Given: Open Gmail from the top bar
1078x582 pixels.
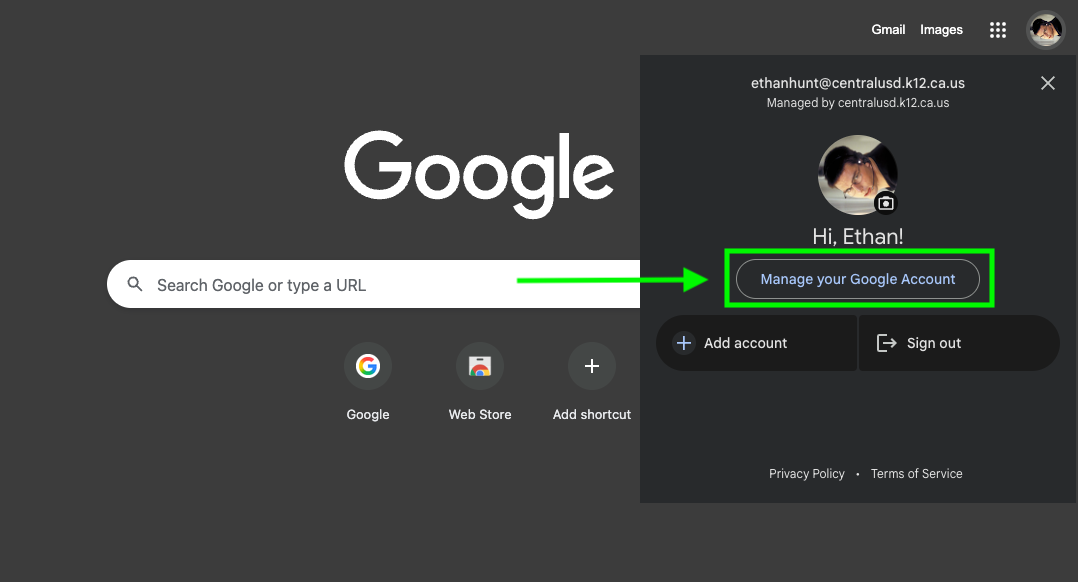Looking at the screenshot, I should coord(888,30).
